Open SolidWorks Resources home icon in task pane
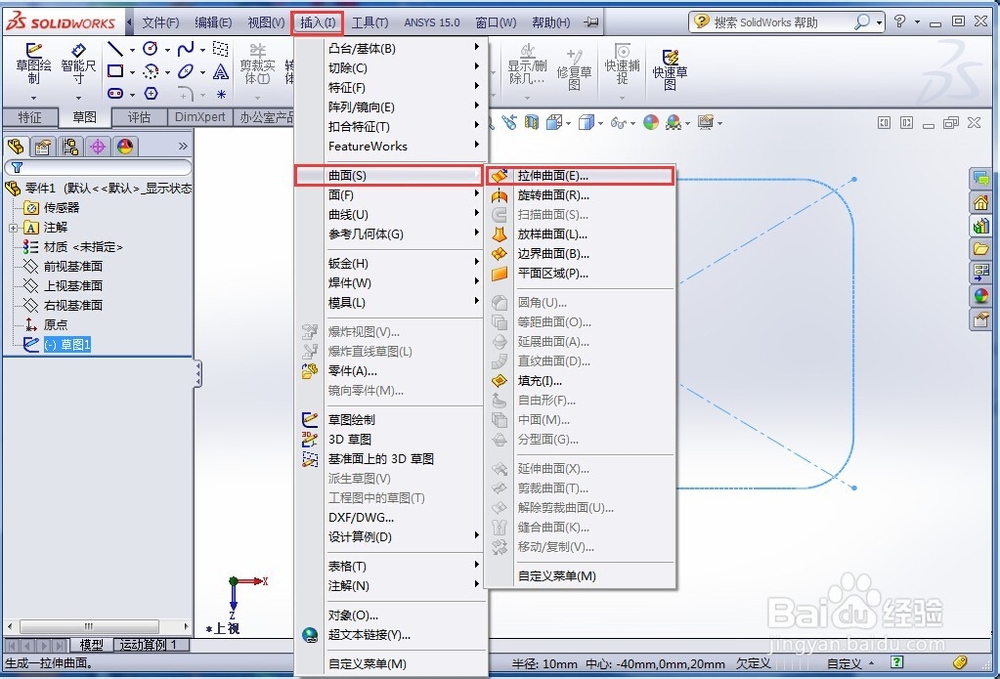This screenshot has height=679, width=1000. 980,203
